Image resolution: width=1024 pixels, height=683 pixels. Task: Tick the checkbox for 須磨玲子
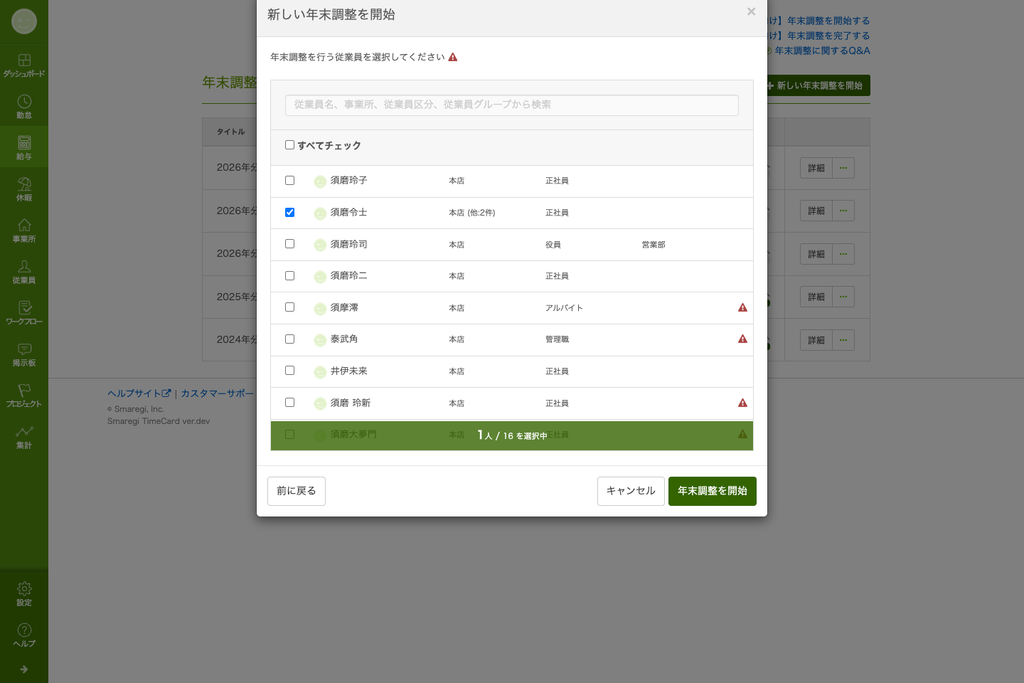pyautogui.click(x=289, y=180)
